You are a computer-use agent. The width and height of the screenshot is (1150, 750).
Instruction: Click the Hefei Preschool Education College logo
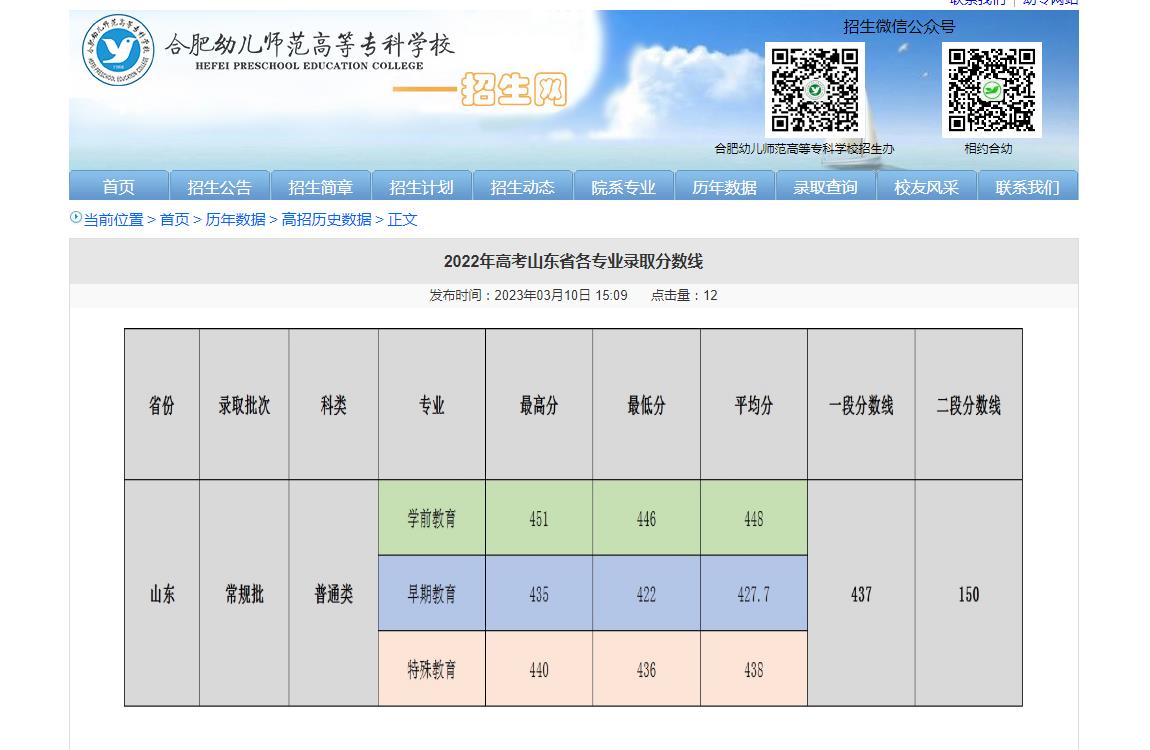(x=118, y=50)
